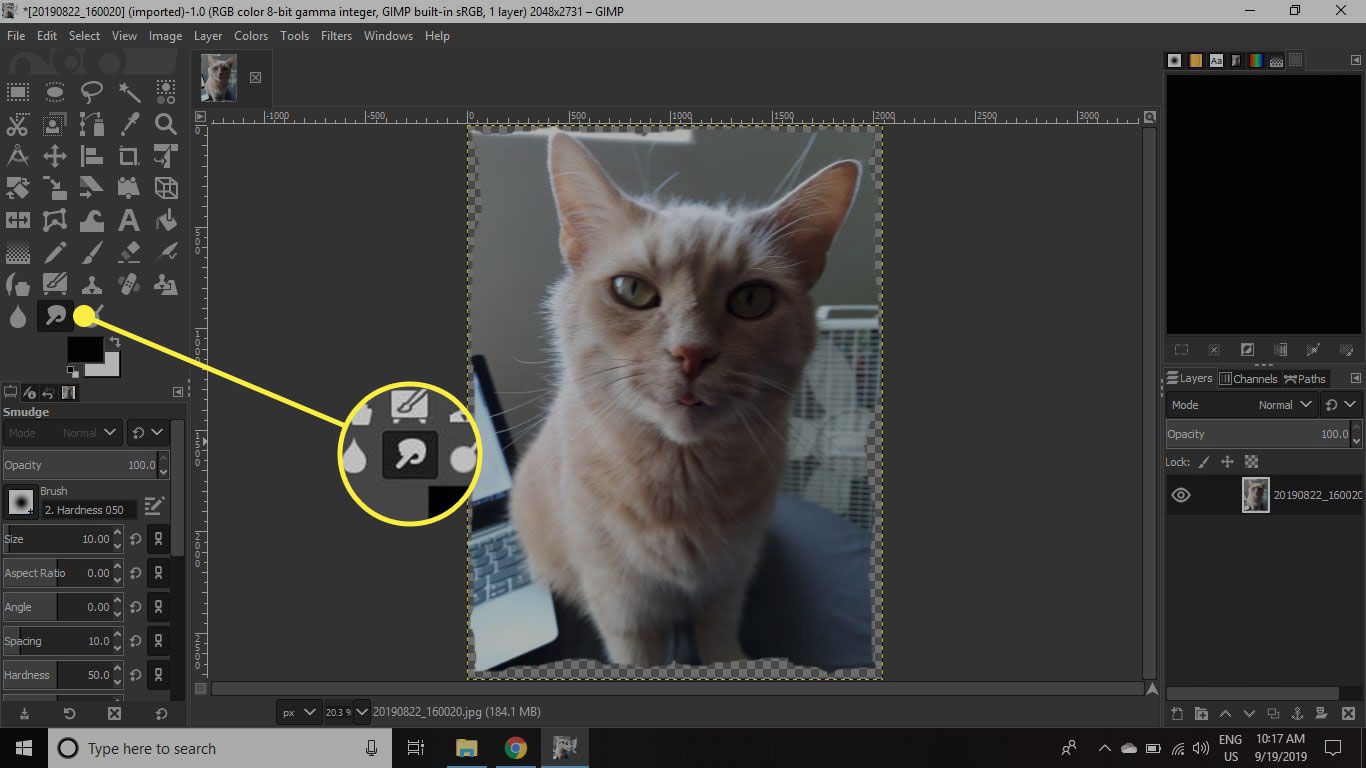Viewport: 1366px width, 768px height.
Task: Toggle lock position and size icon
Action: (1227, 462)
